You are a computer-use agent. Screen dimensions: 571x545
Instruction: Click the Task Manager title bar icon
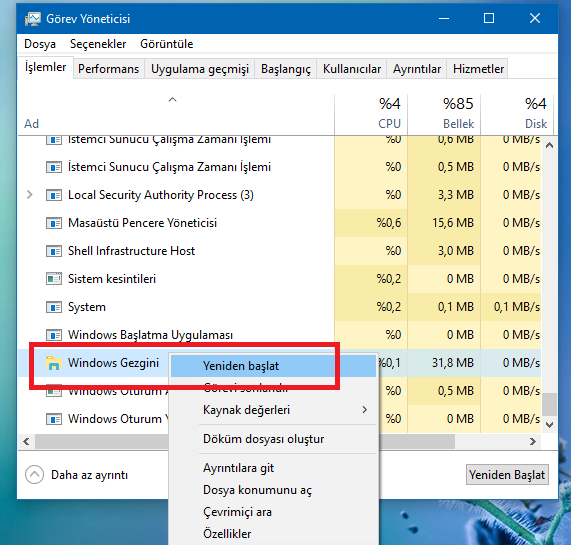coord(32,19)
